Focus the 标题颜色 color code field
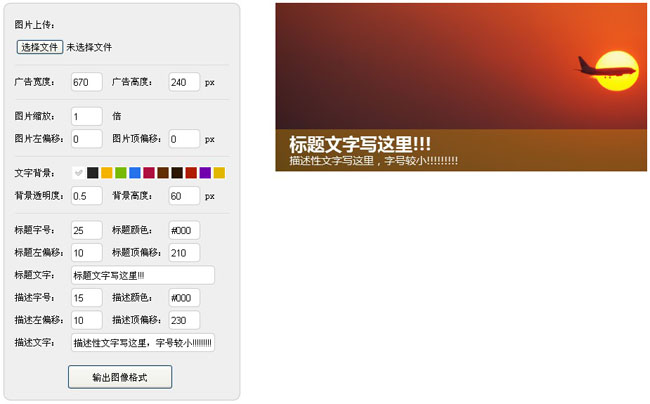This screenshot has height=404, width=650. coord(184,230)
